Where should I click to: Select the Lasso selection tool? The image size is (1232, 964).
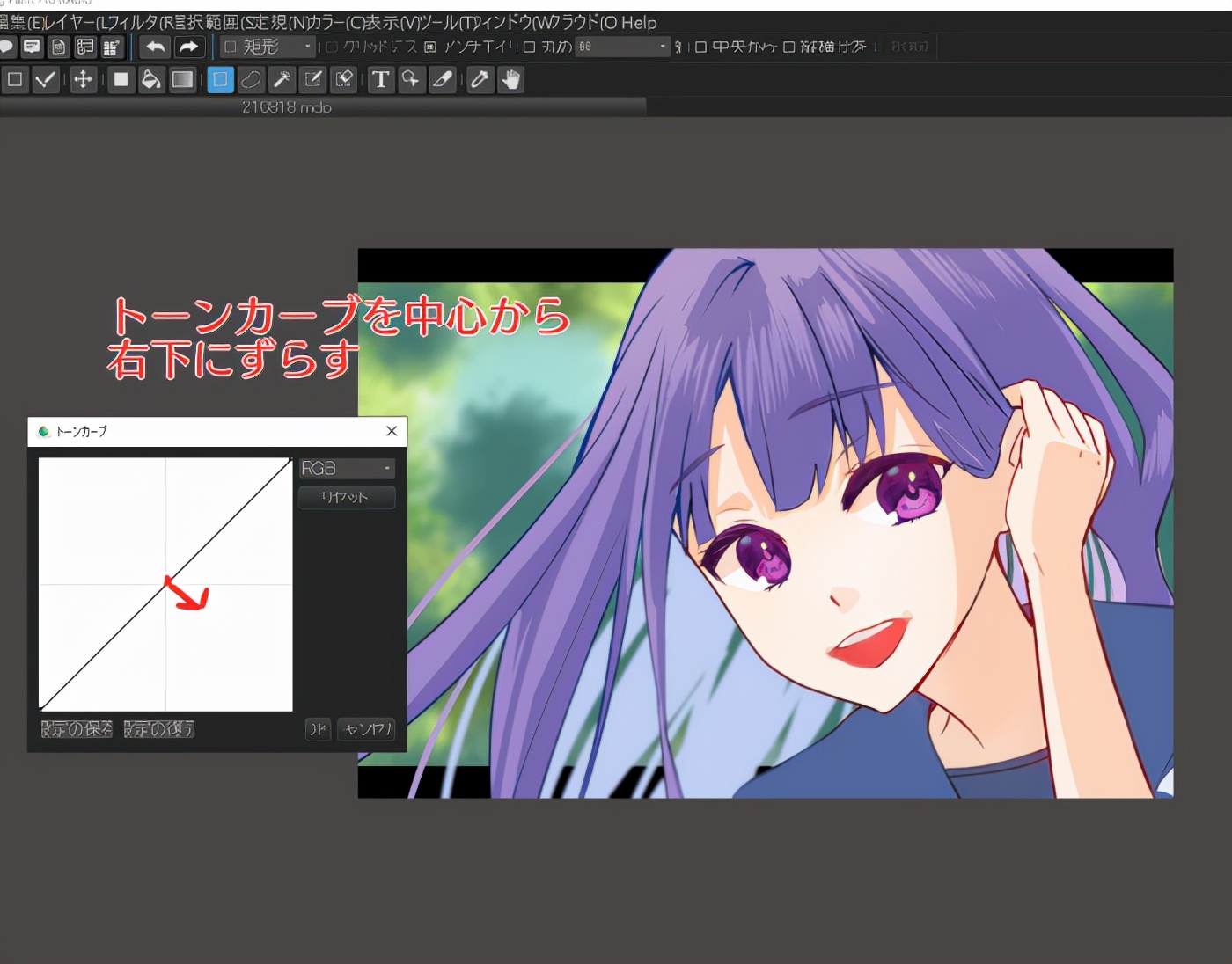[x=251, y=80]
